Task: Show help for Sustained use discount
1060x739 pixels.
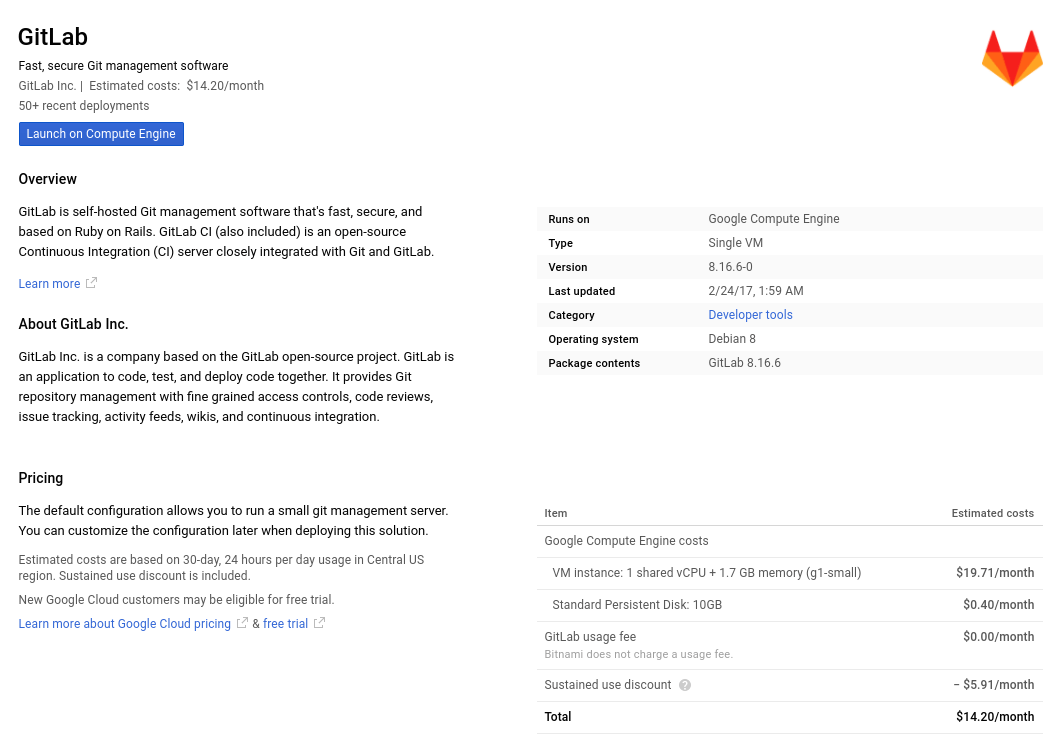Action: point(685,685)
